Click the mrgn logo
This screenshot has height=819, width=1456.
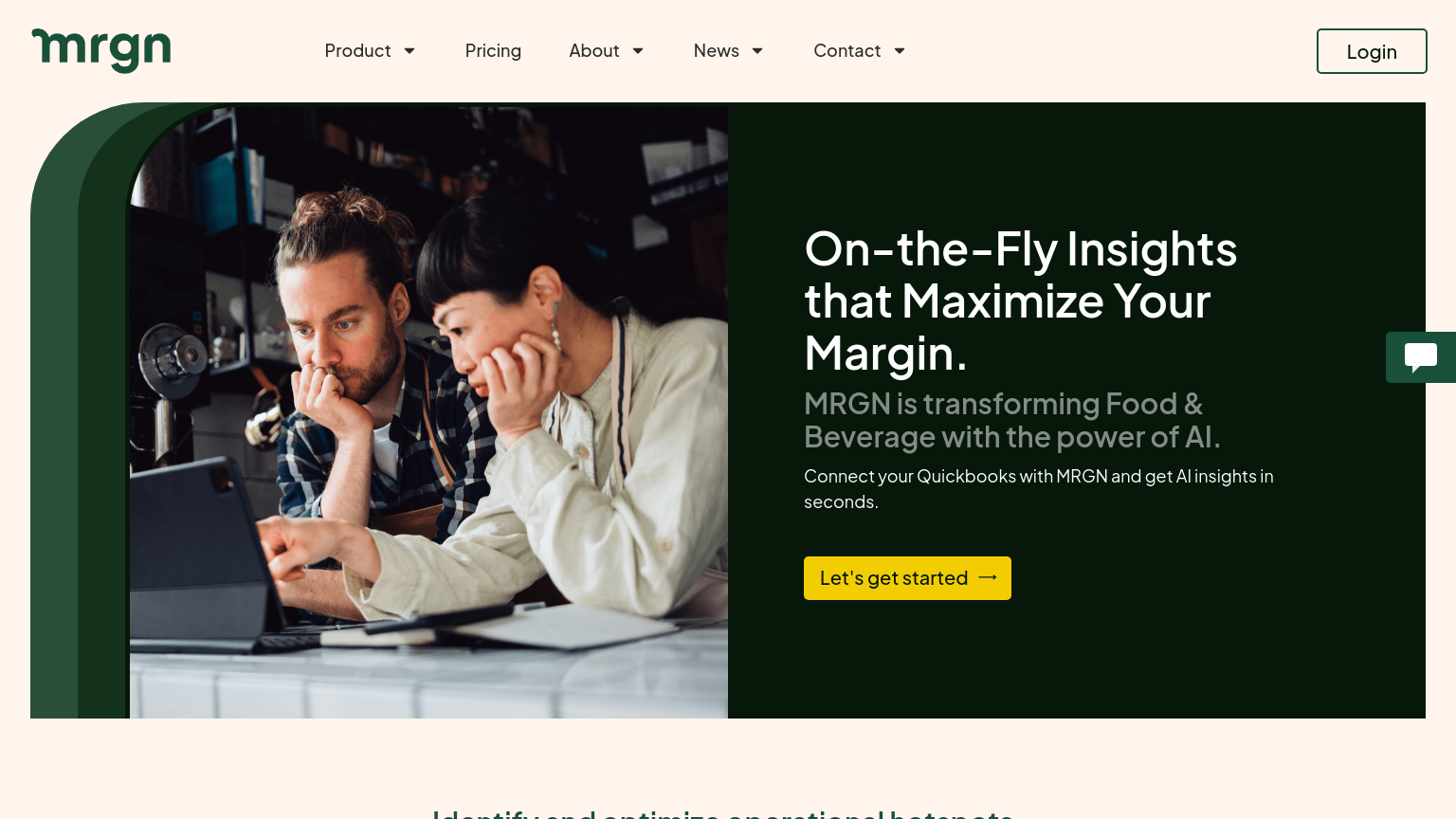pyautogui.click(x=101, y=50)
